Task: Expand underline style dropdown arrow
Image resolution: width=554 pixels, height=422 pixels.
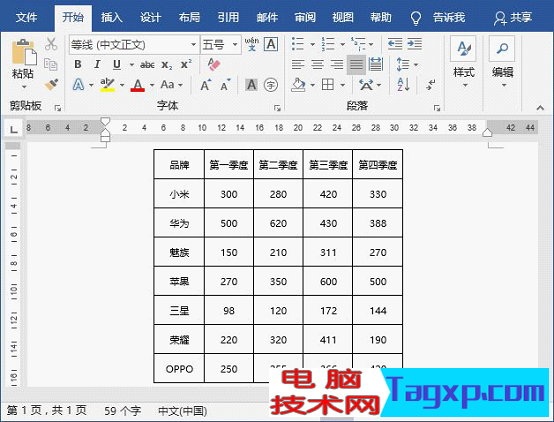Action: 131,65
